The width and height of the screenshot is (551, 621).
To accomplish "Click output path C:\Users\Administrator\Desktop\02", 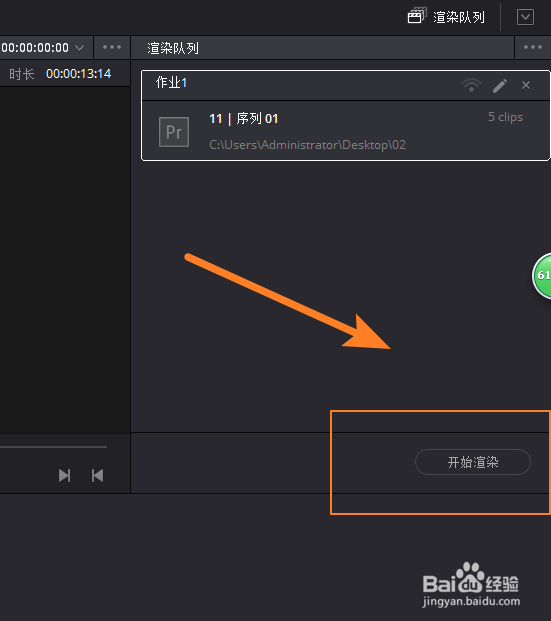I will point(307,145).
